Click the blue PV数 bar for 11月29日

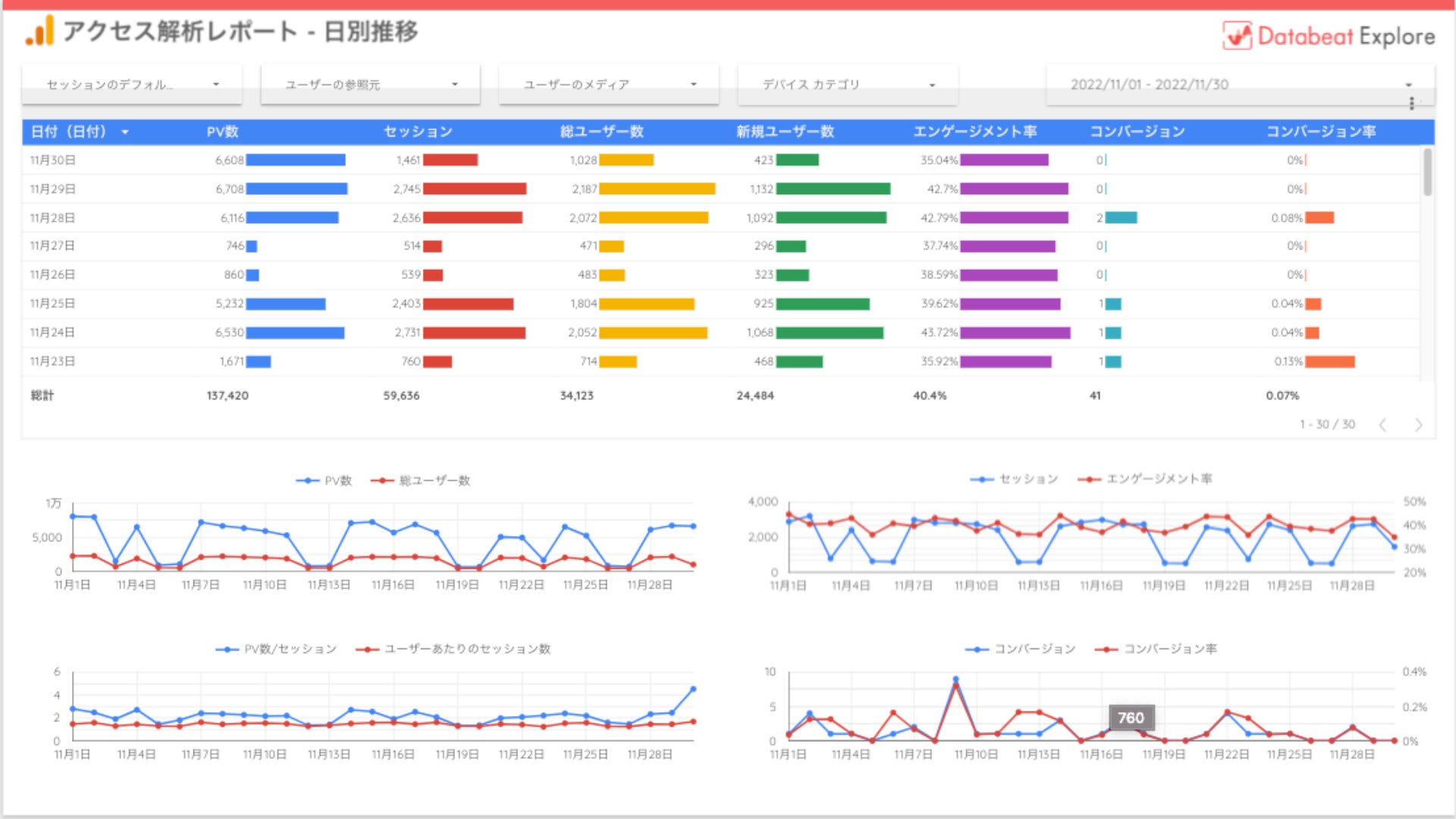(296, 189)
